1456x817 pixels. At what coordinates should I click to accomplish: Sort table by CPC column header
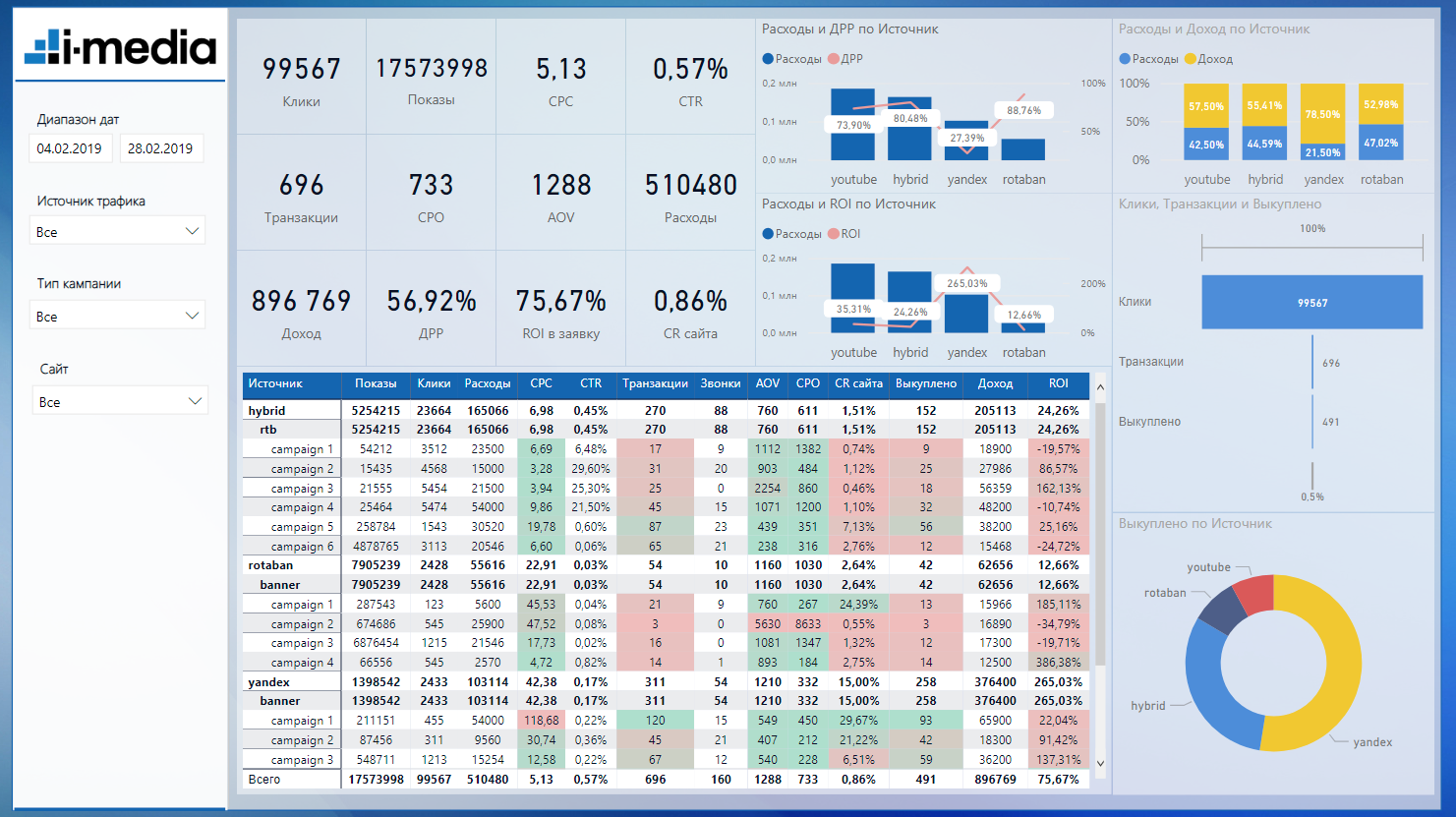(541, 383)
